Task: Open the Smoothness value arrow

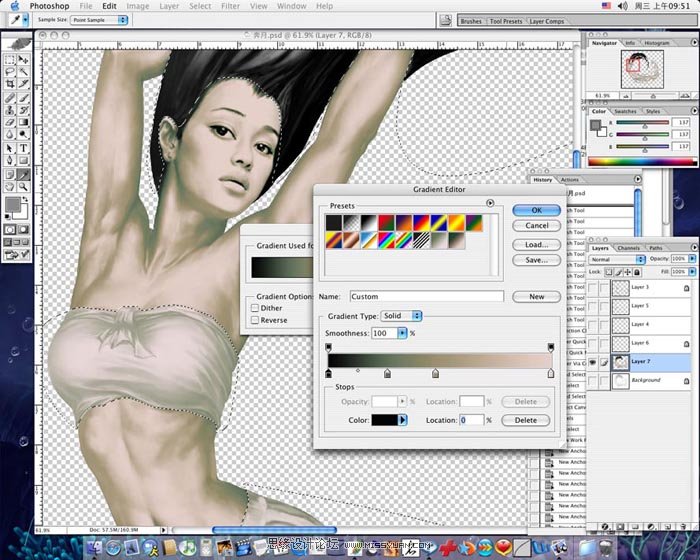Action: tap(402, 333)
